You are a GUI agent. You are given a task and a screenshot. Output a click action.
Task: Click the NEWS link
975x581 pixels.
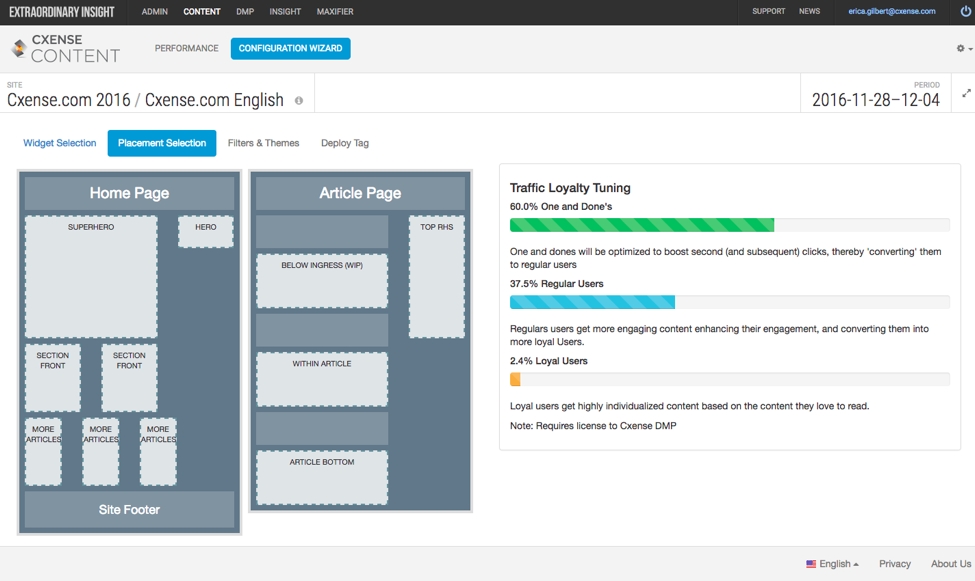809,11
